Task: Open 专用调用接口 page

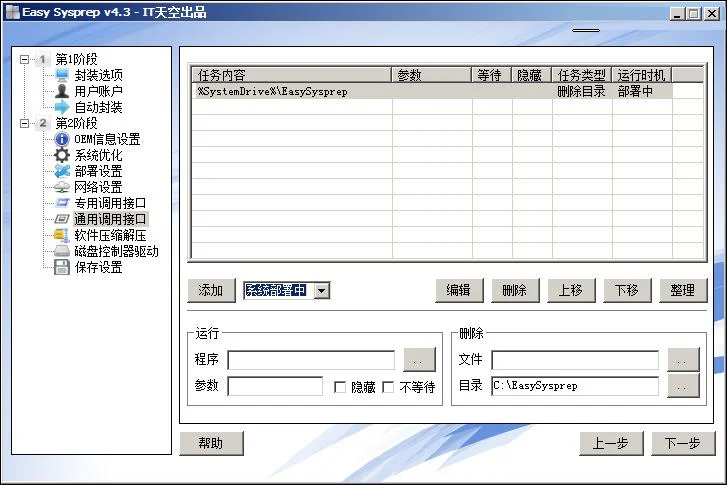Action: [x=110, y=203]
